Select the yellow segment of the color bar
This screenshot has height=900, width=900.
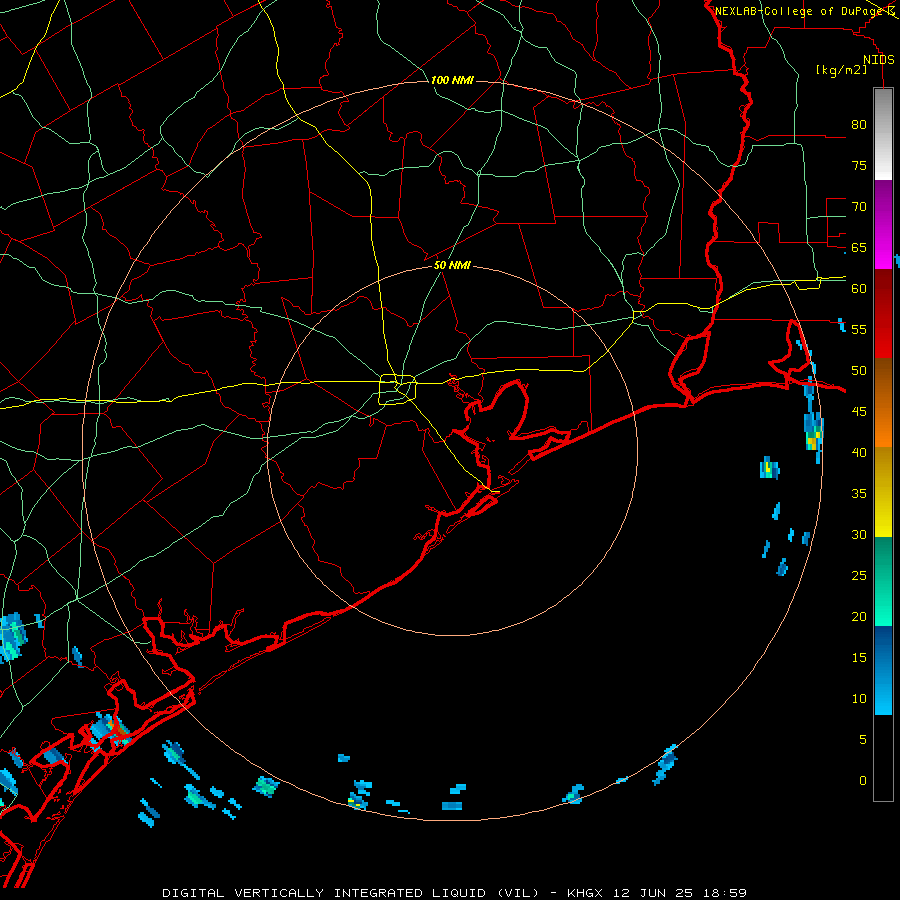pyautogui.click(x=883, y=492)
